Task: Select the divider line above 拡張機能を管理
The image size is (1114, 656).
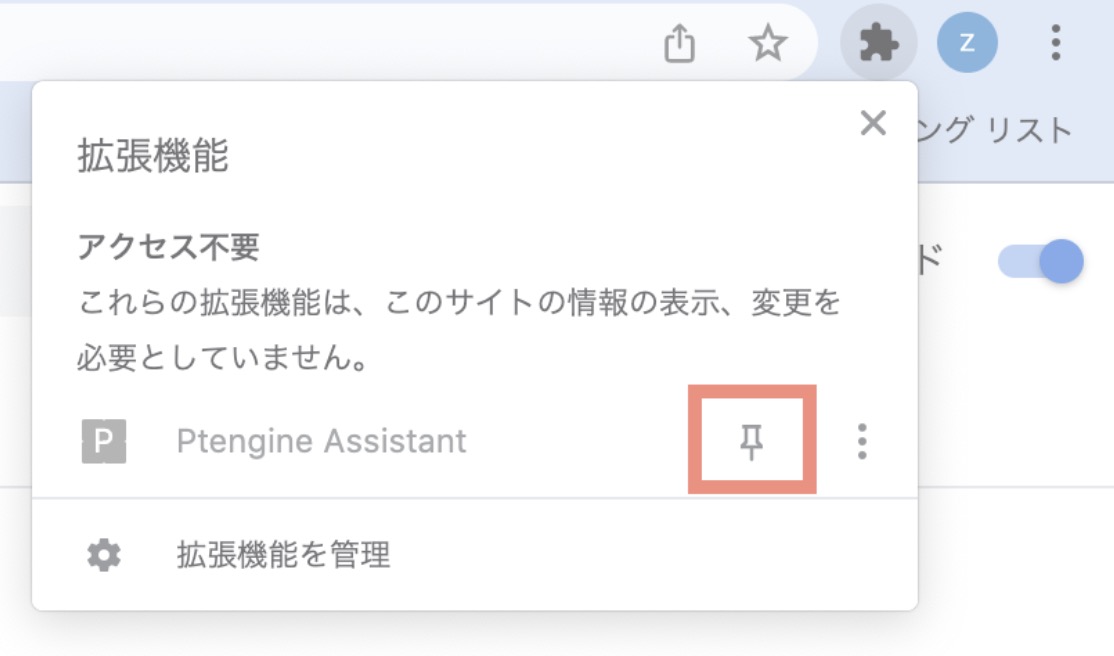Action: (x=475, y=498)
